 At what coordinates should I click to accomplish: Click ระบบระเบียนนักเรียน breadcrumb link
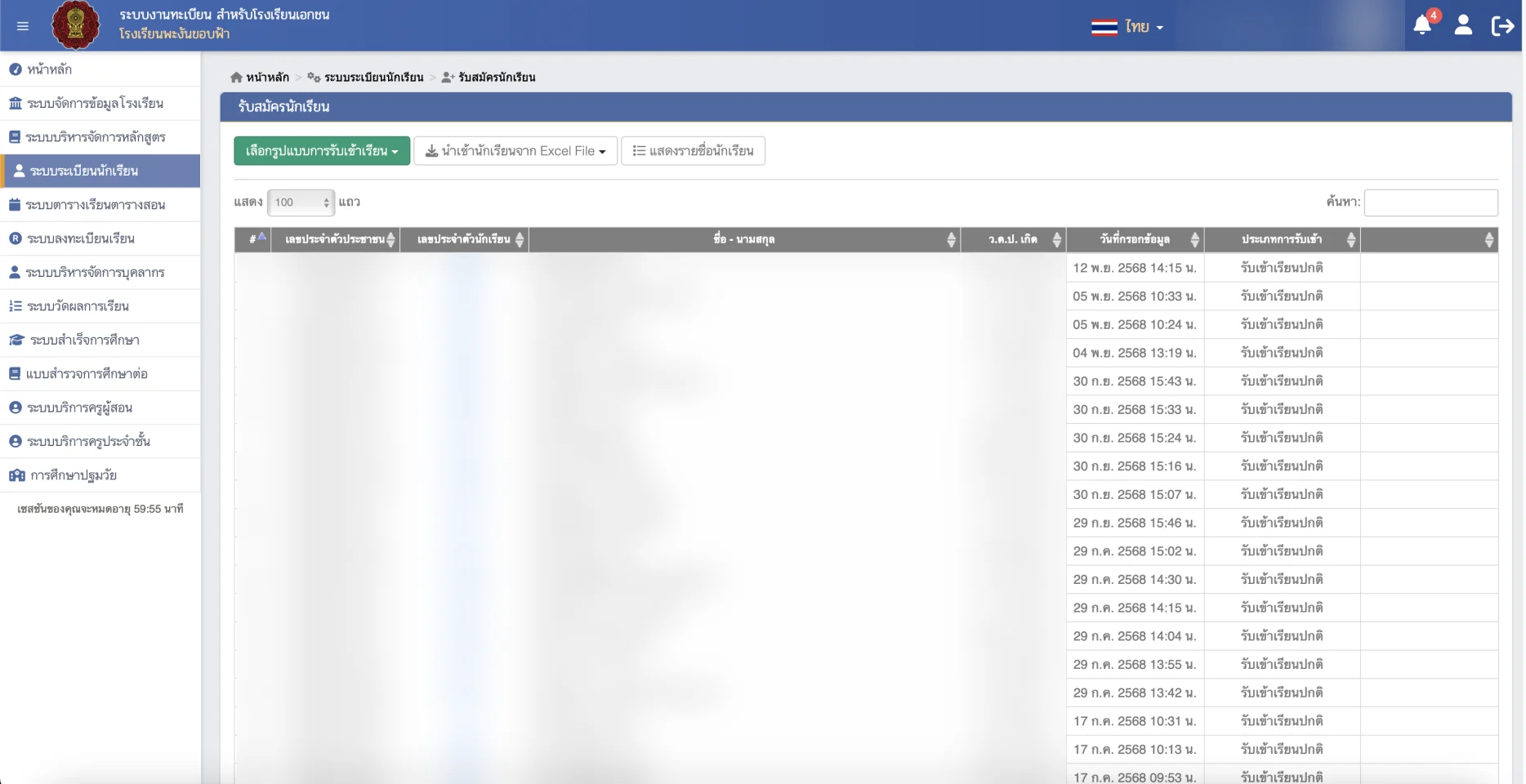373,77
